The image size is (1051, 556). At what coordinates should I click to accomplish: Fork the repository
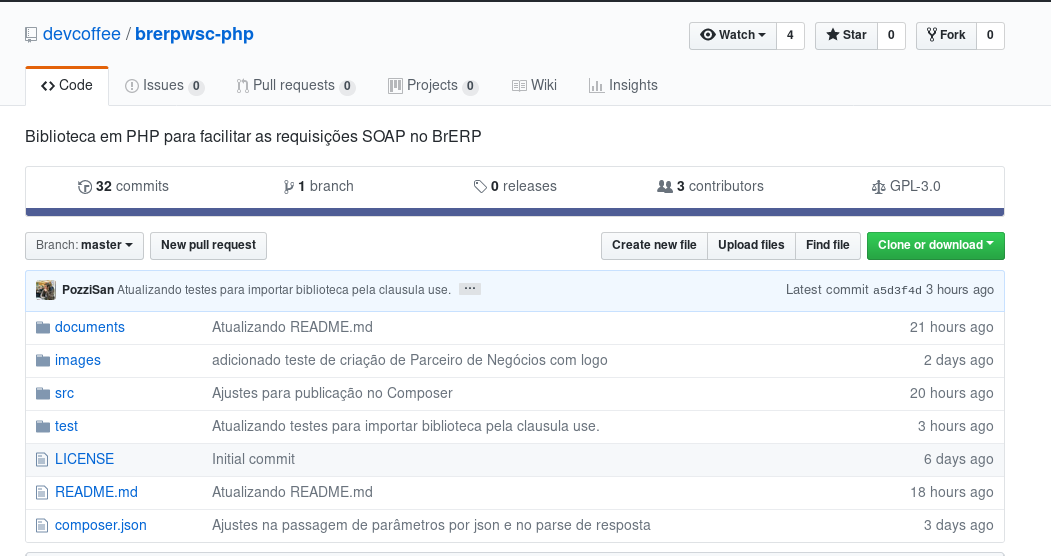(946, 35)
